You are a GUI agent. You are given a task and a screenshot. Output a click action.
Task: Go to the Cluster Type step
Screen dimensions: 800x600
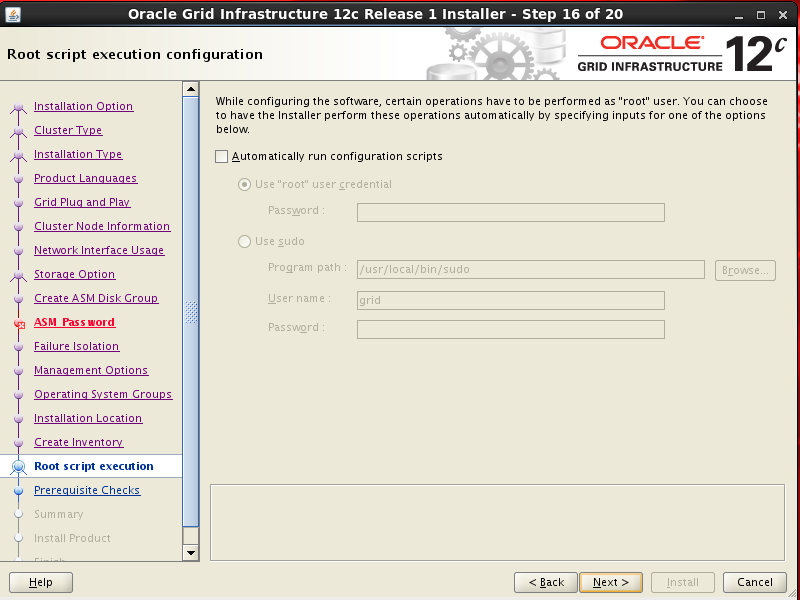[x=68, y=130]
